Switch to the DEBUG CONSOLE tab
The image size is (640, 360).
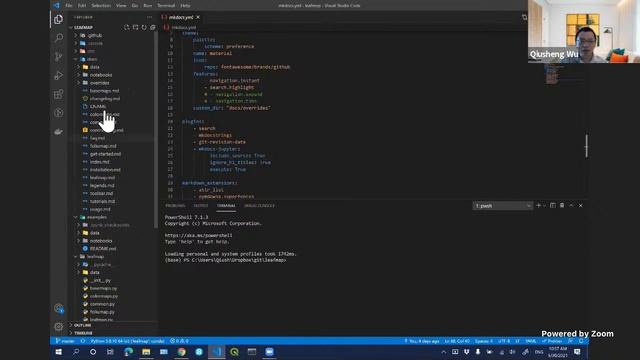tap(259, 206)
